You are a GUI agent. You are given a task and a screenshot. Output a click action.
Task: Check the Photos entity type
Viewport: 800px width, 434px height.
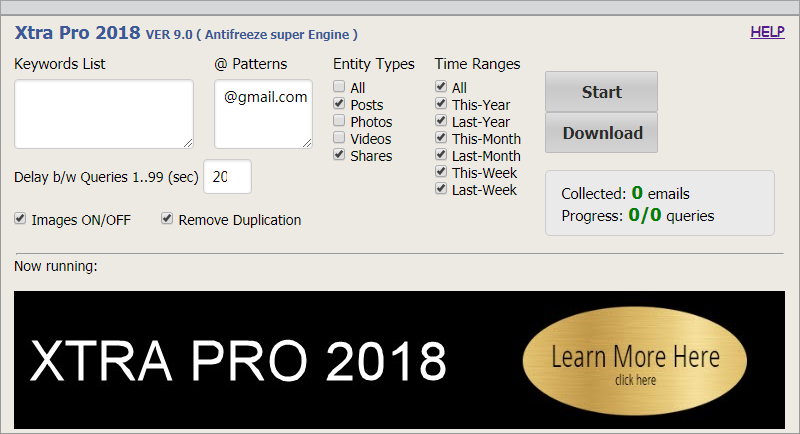pyautogui.click(x=339, y=120)
